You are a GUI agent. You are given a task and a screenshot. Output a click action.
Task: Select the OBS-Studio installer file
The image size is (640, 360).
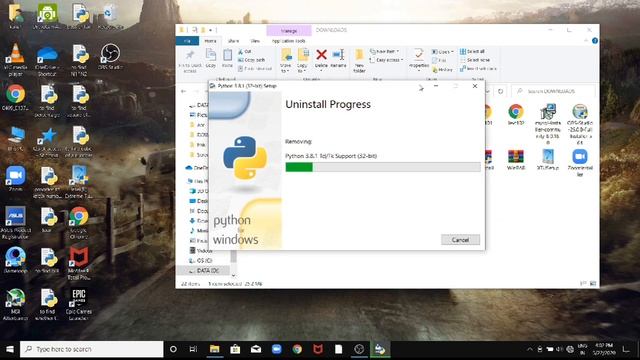580,124
